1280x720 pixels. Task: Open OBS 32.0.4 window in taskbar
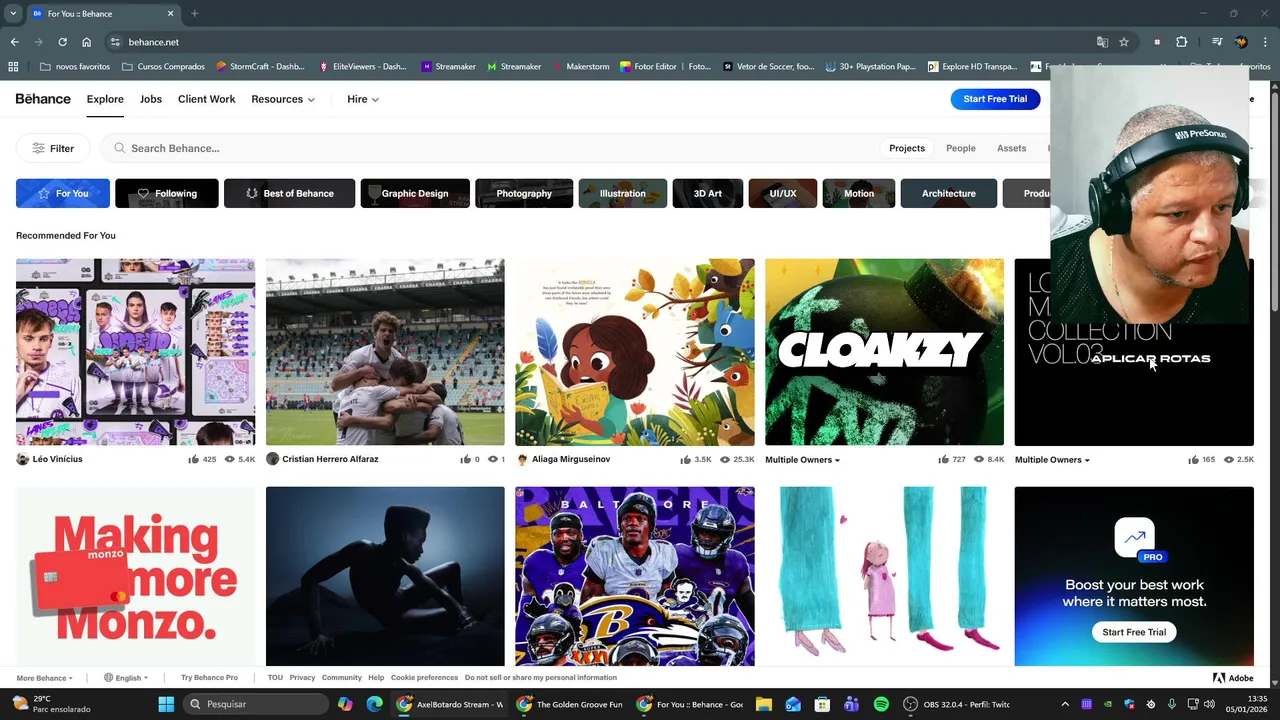tap(958, 704)
